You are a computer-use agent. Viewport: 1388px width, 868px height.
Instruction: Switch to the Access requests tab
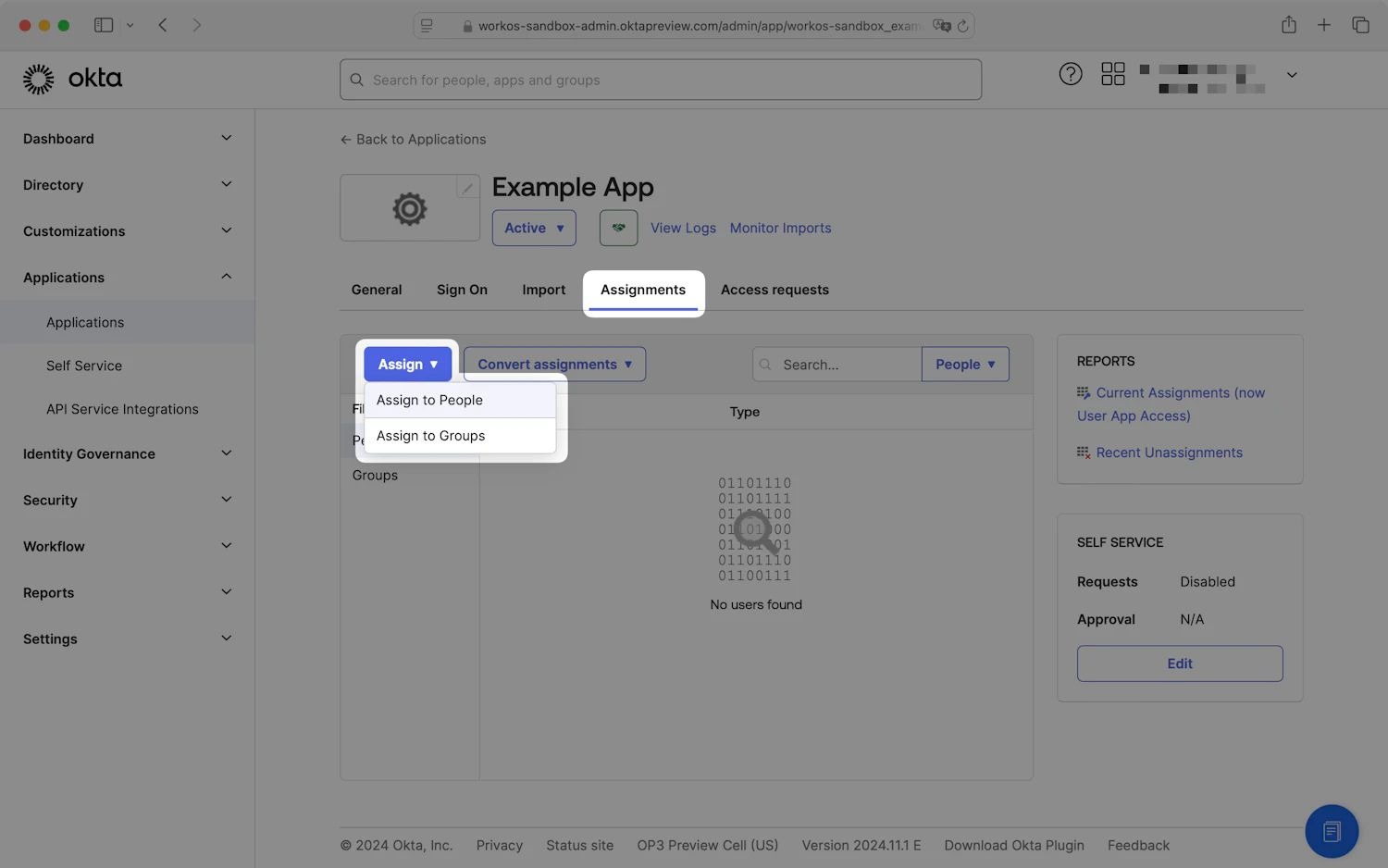tap(775, 290)
